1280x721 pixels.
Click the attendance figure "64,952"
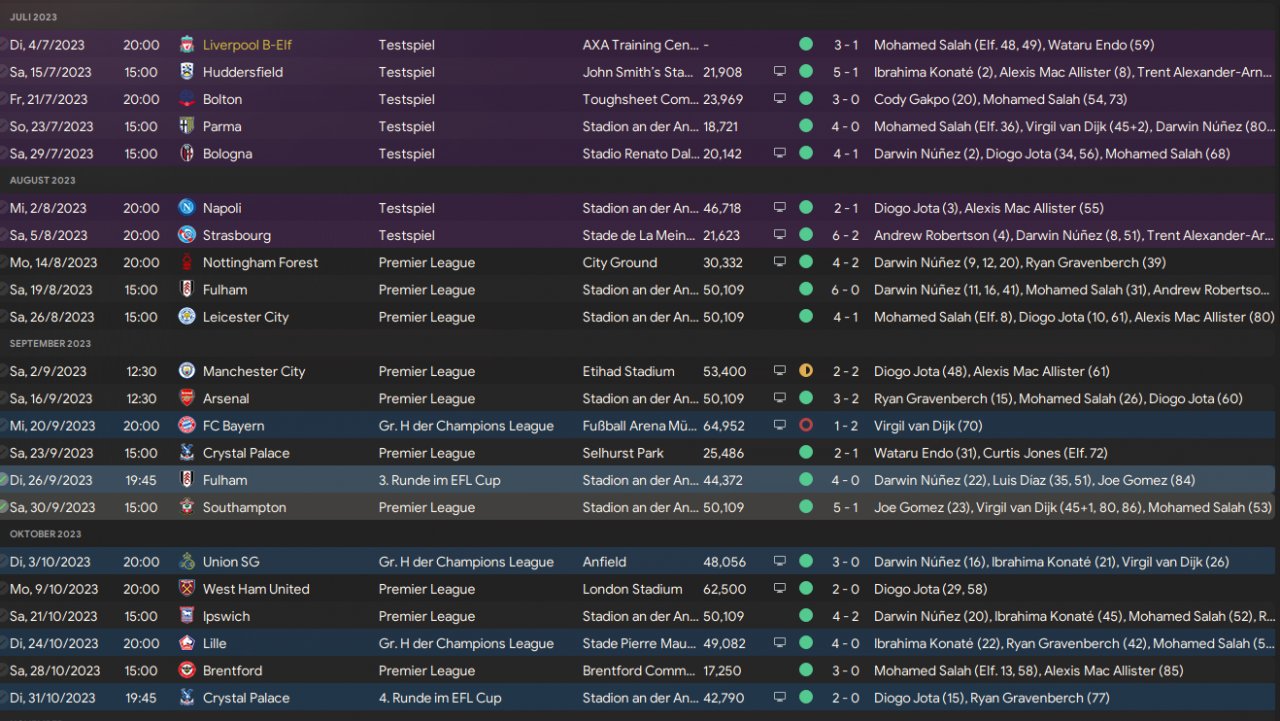pos(724,426)
